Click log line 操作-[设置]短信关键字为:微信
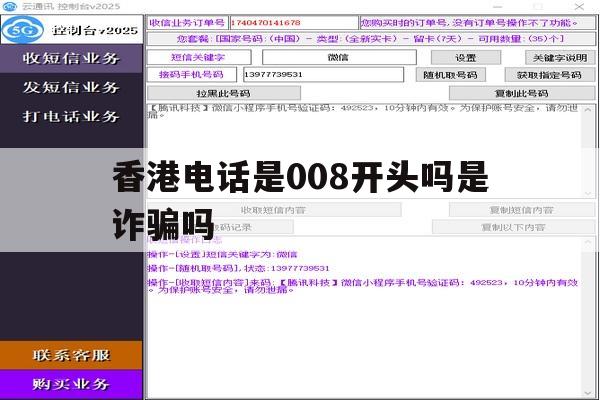Image resolution: width=600 pixels, height=400 pixels. [222, 254]
